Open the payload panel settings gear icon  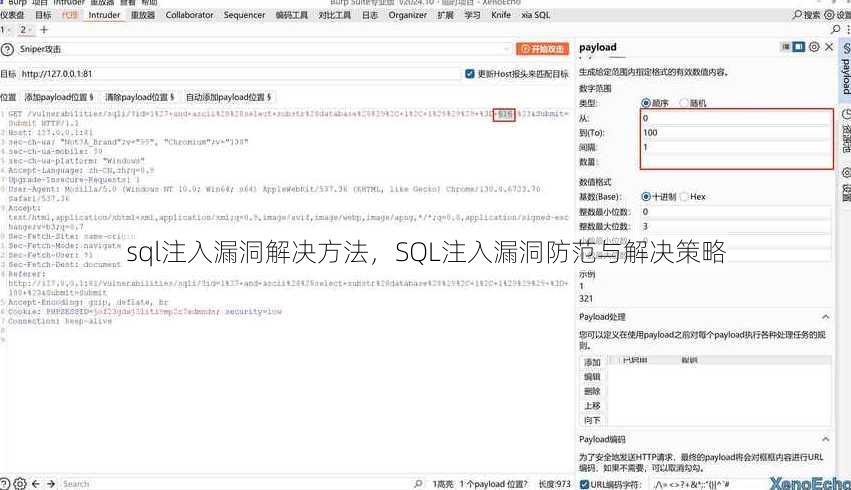pyautogui.click(x=814, y=47)
